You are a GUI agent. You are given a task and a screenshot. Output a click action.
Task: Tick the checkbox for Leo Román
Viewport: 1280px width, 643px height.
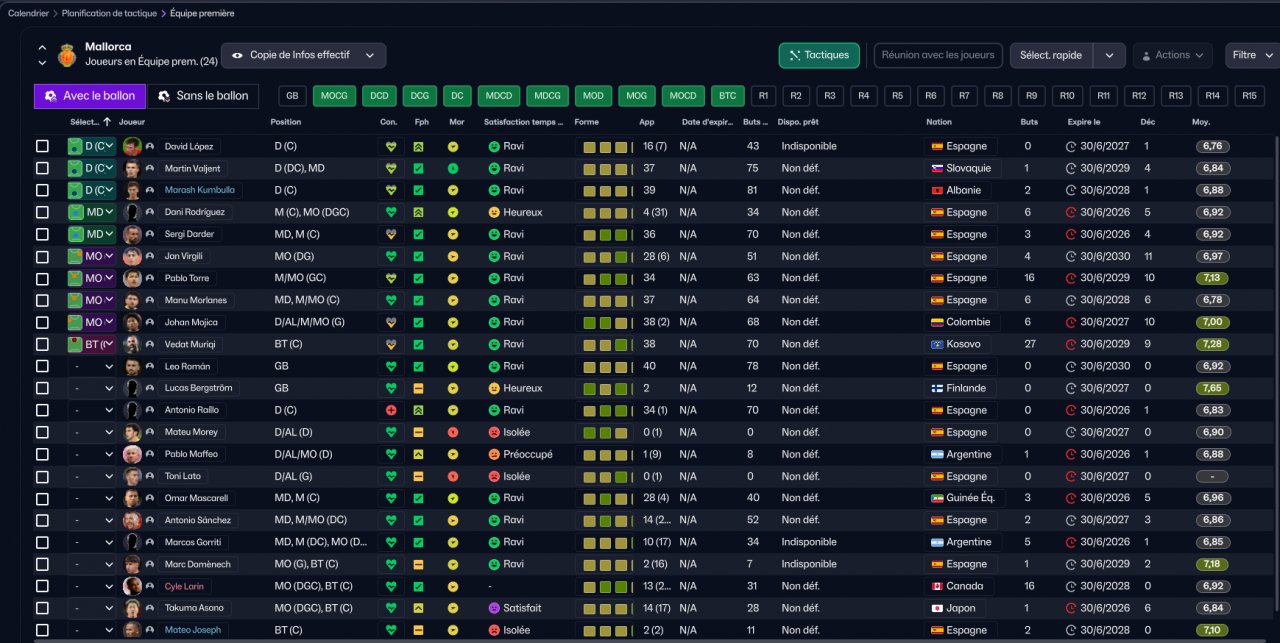[x=42, y=366]
